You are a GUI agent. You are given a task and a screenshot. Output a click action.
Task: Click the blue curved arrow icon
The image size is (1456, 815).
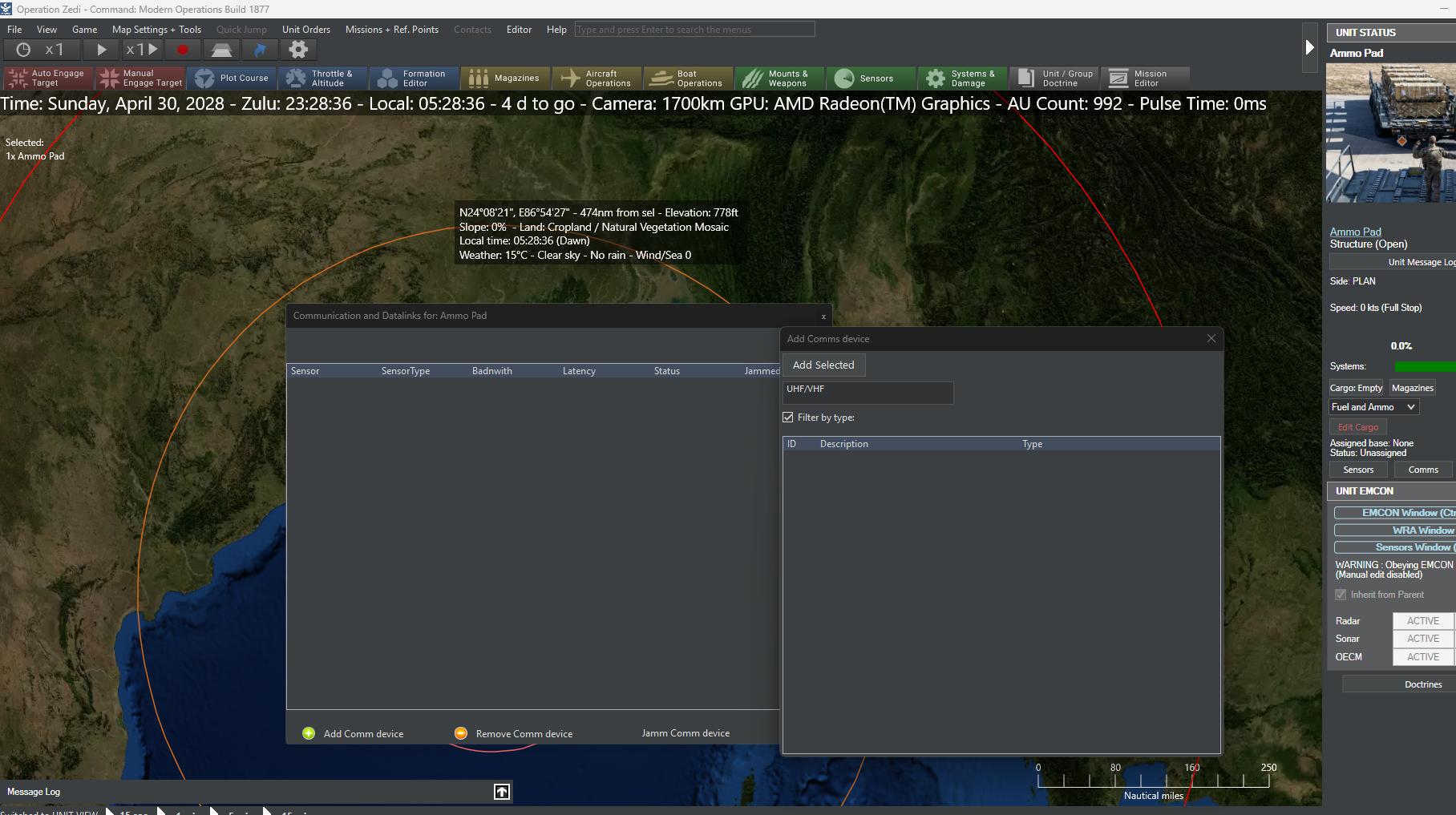pos(260,50)
